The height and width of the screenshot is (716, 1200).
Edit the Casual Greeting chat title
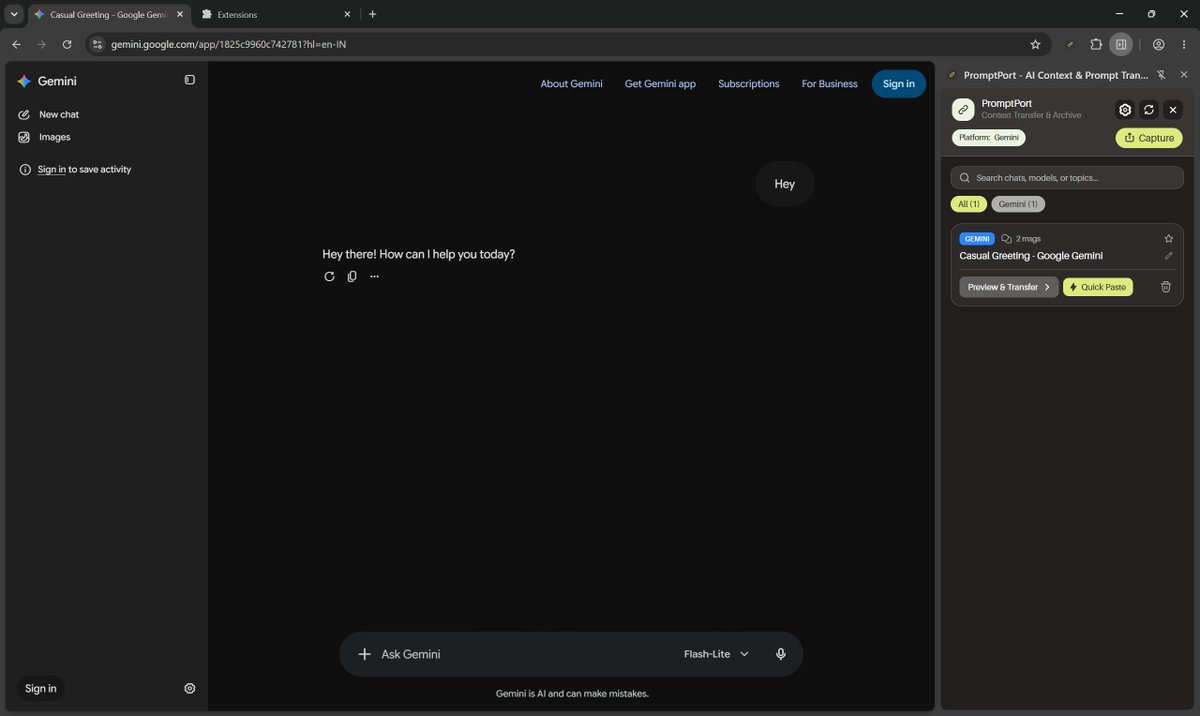pyautogui.click(x=1169, y=256)
